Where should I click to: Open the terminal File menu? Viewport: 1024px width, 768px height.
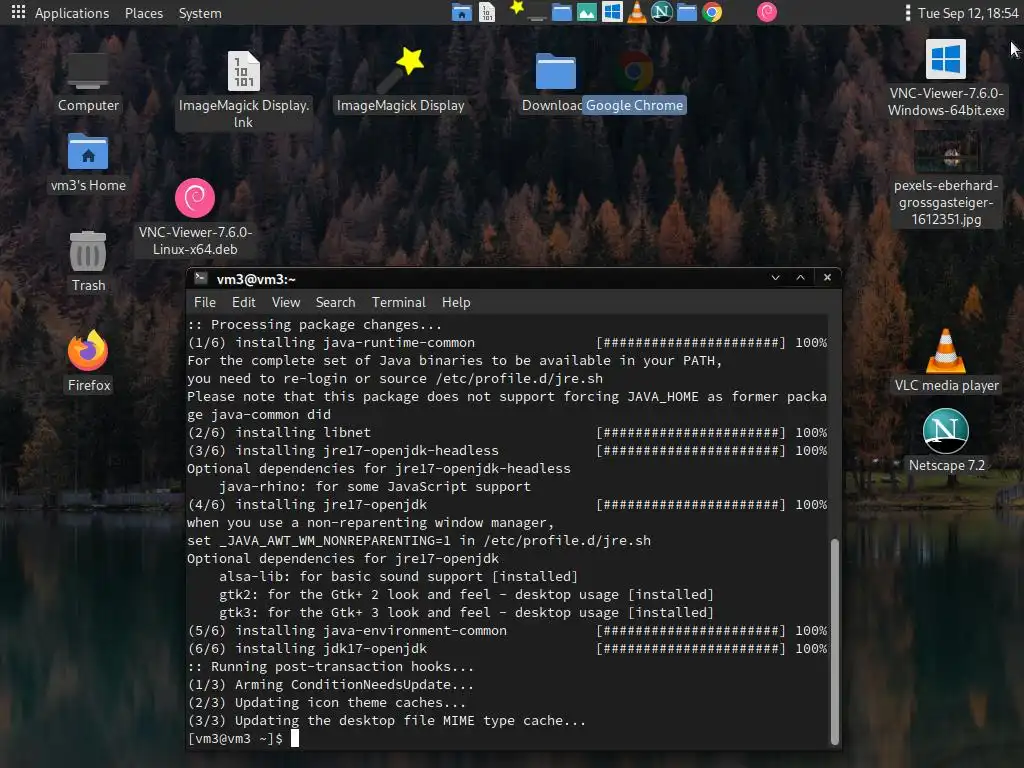tap(204, 302)
